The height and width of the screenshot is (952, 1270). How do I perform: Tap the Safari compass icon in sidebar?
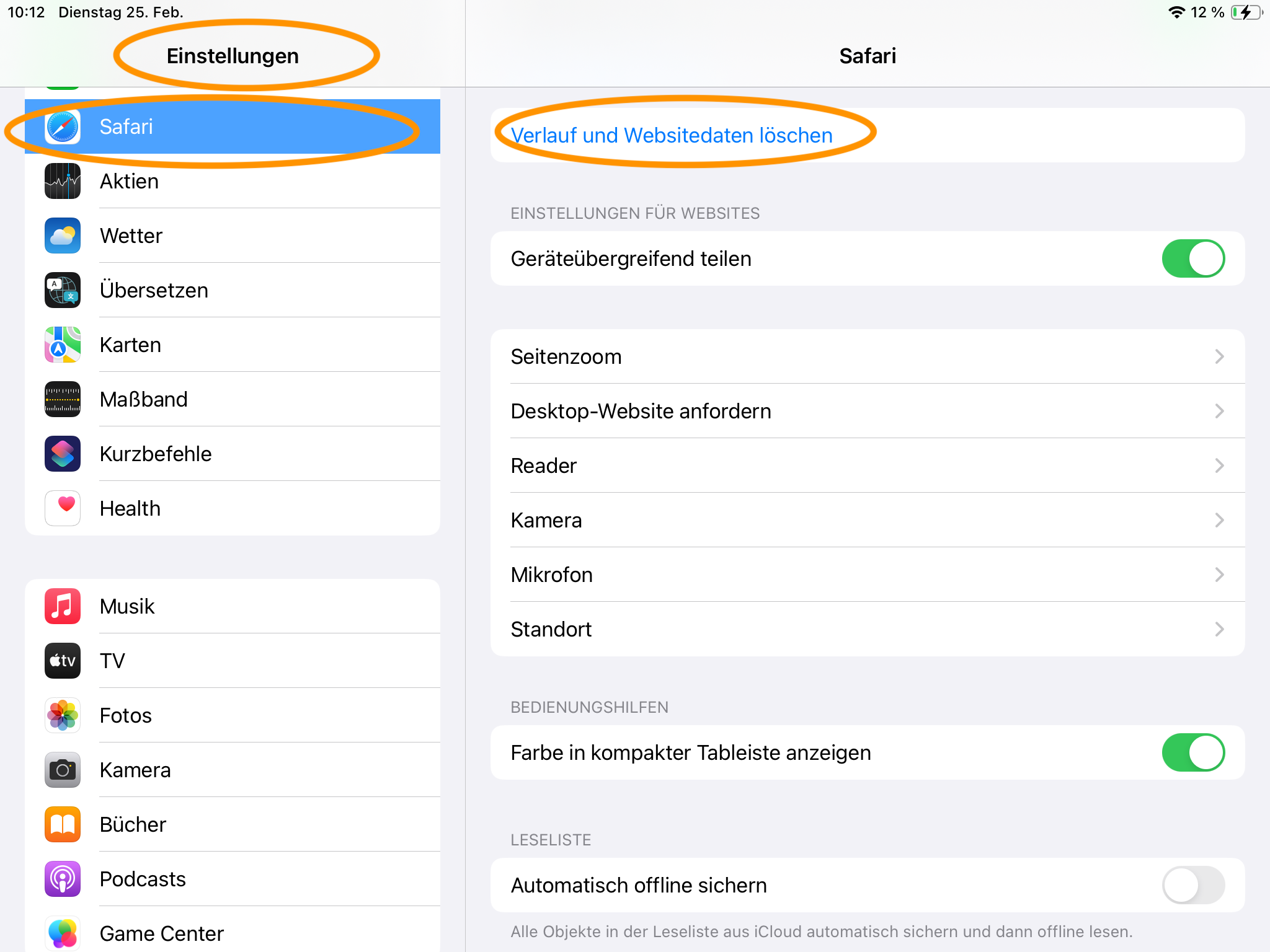click(x=63, y=126)
